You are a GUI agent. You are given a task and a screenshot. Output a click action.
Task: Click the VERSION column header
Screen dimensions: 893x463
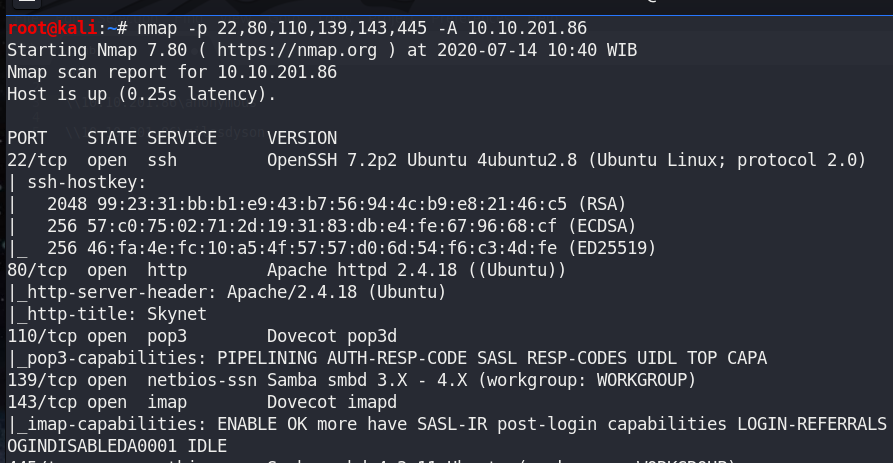click(302, 138)
